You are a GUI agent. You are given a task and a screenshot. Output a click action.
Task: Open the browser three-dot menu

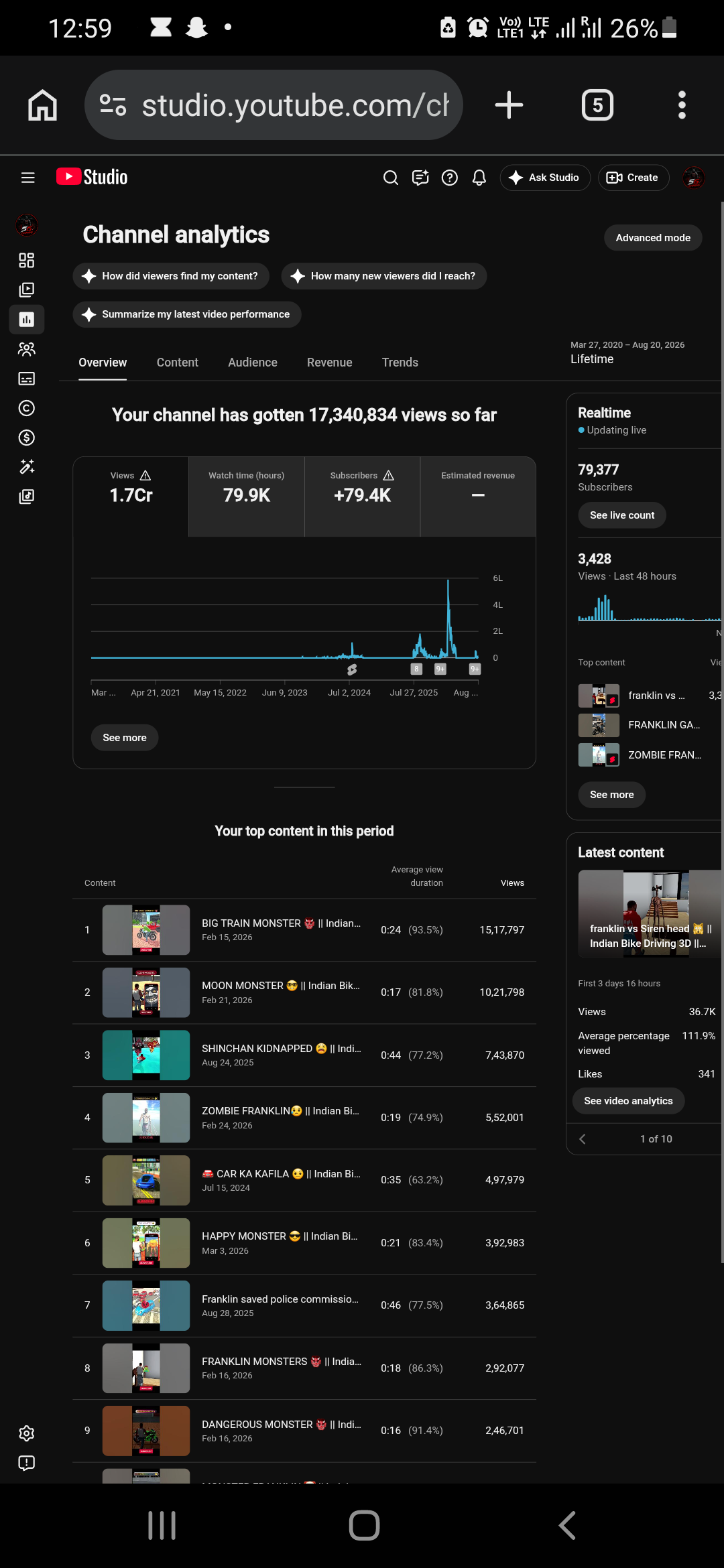coord(682,105)
